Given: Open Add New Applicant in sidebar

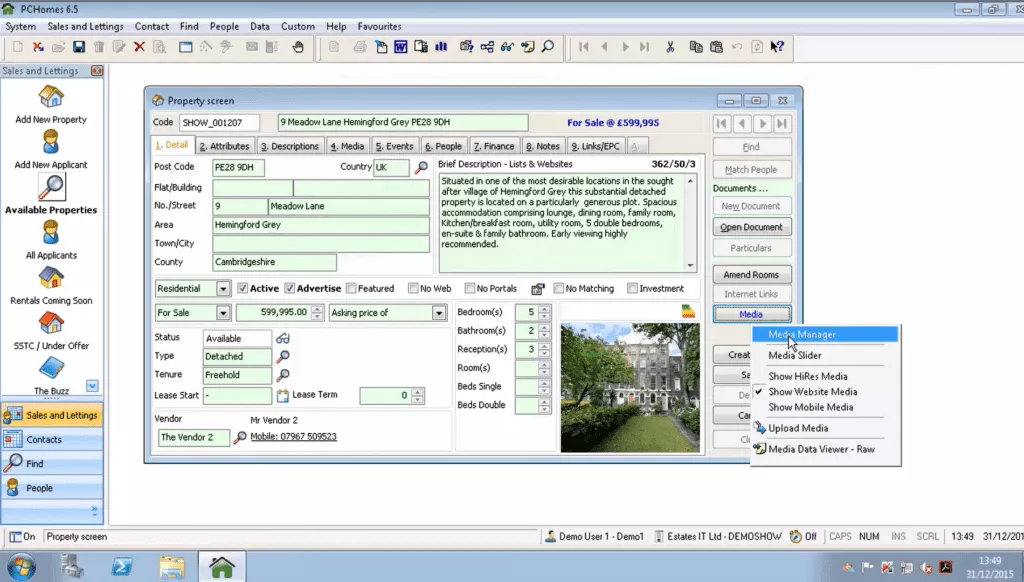Looking at the screenshot, I should pos(51,150).
